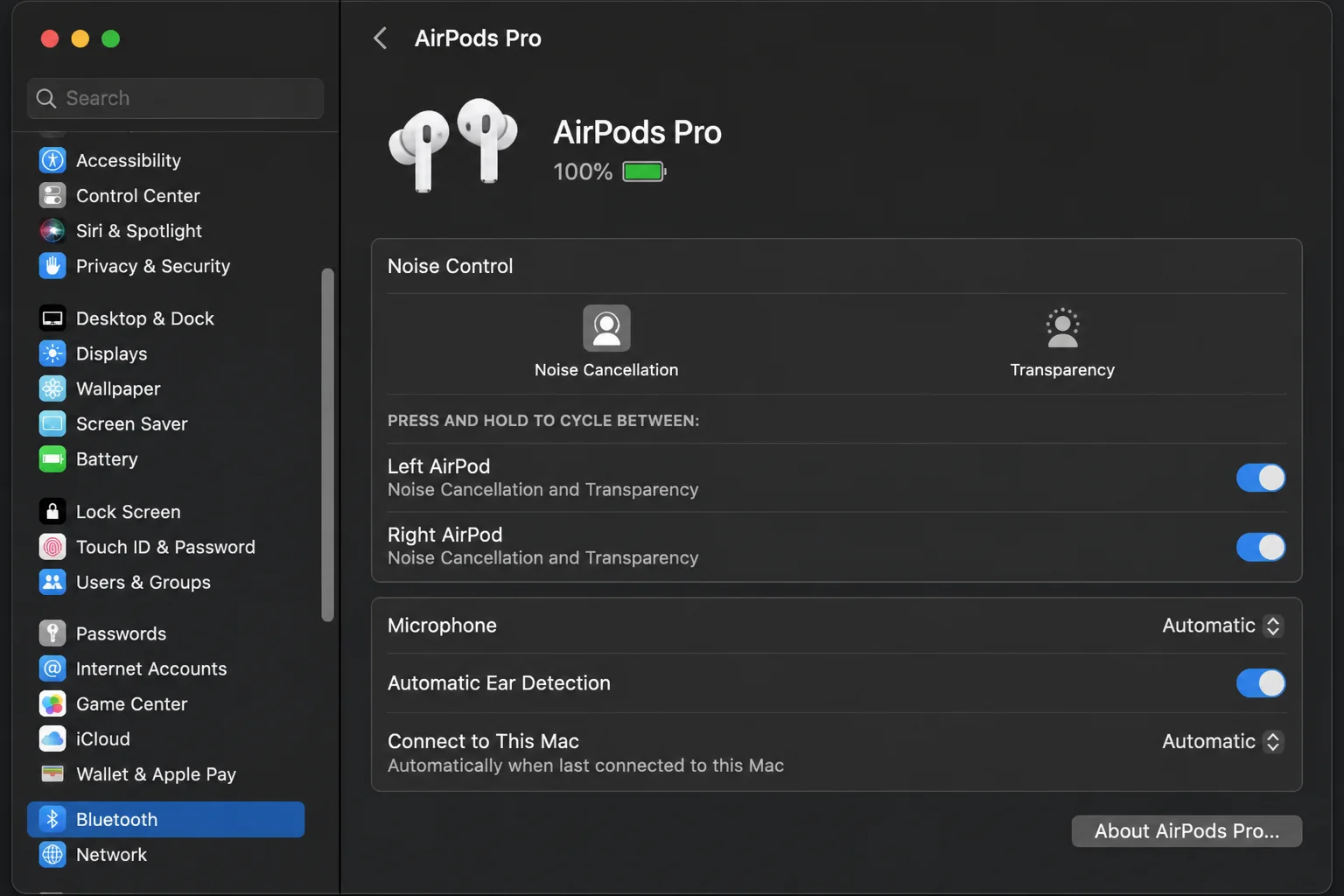1344x896 pixels.
Task: Click the Network globe icon
Action: (52, 854)
